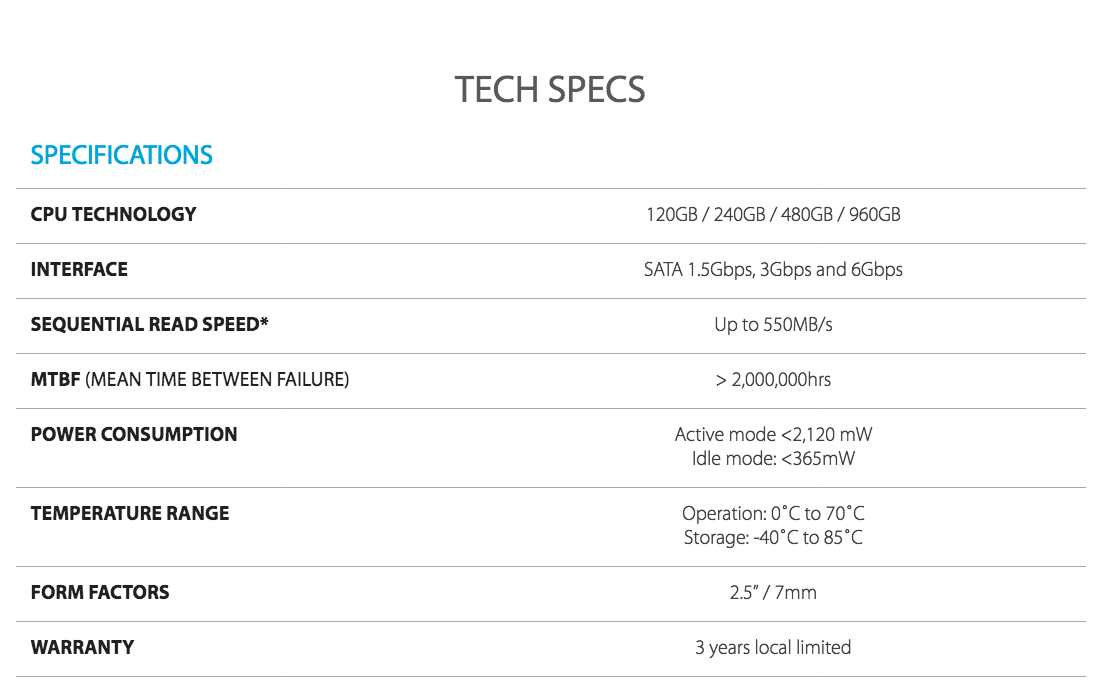1100x693 pixels.
Task: Select the SPECIFICATIONS section title
Action: [122, 155]
